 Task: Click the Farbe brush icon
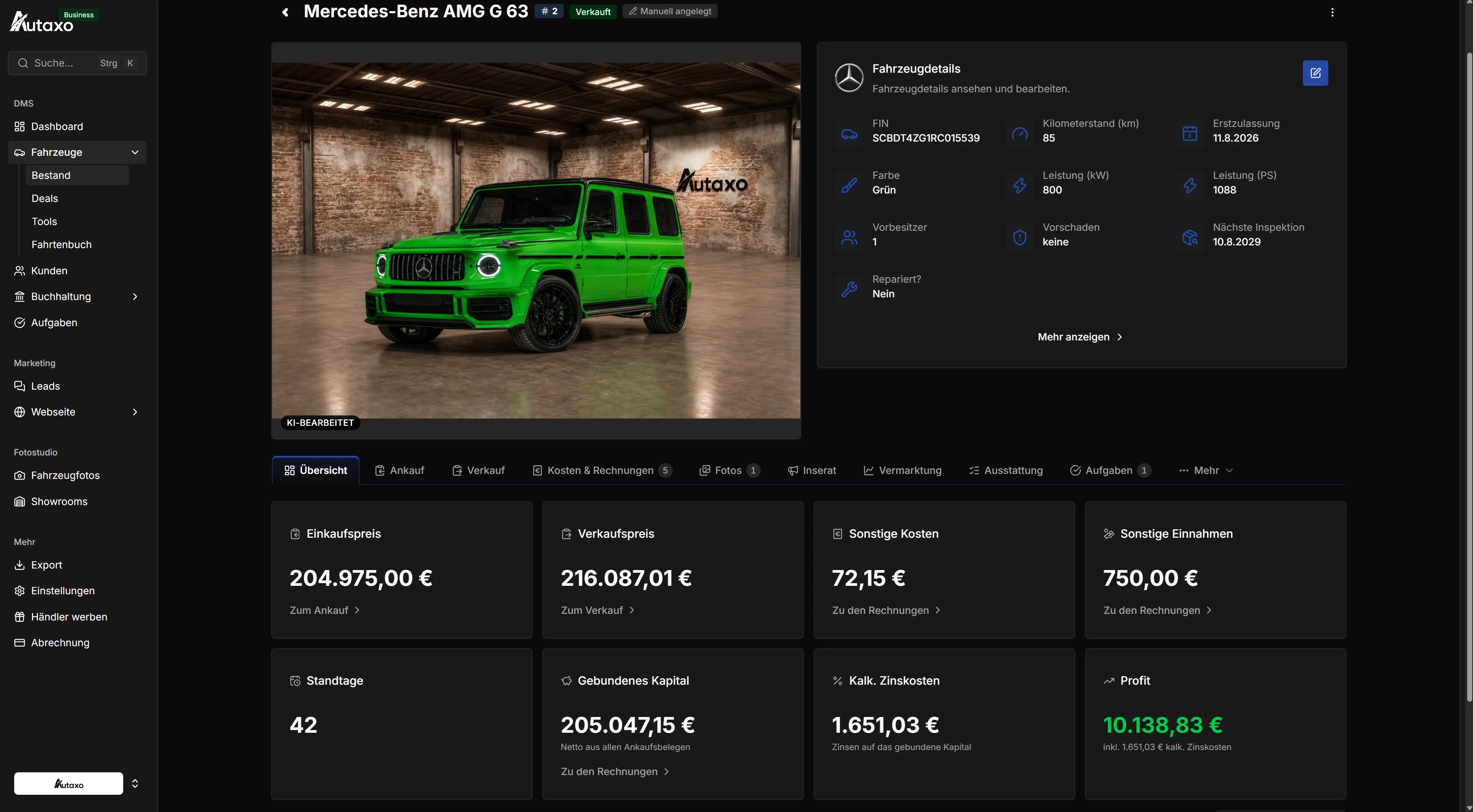[x=849, y=185]
